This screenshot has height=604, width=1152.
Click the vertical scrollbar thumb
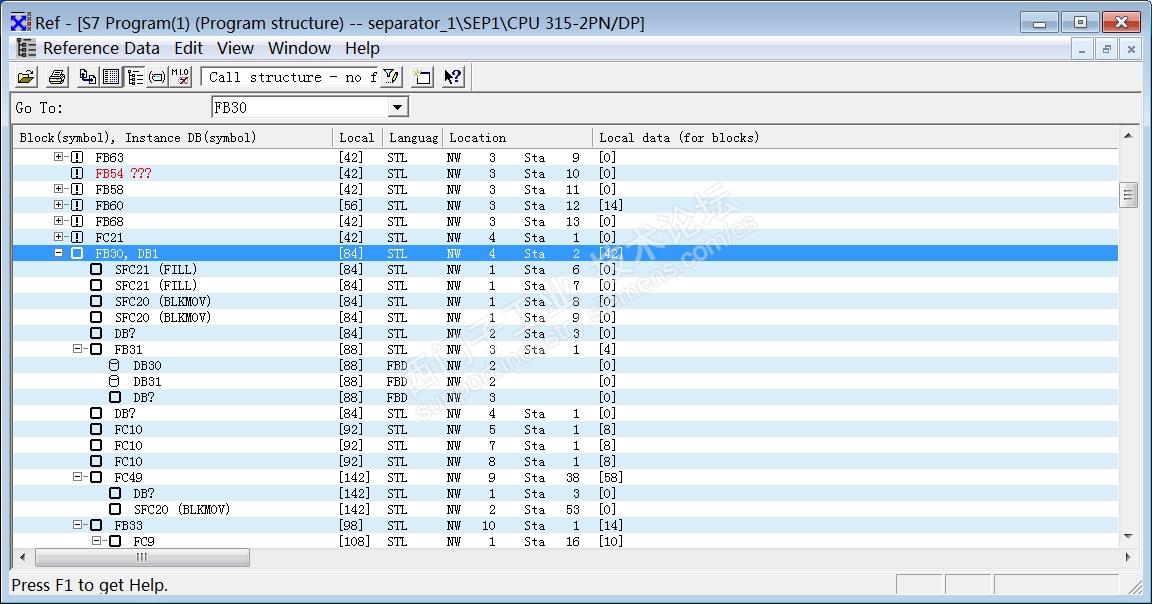[1128, 195]
